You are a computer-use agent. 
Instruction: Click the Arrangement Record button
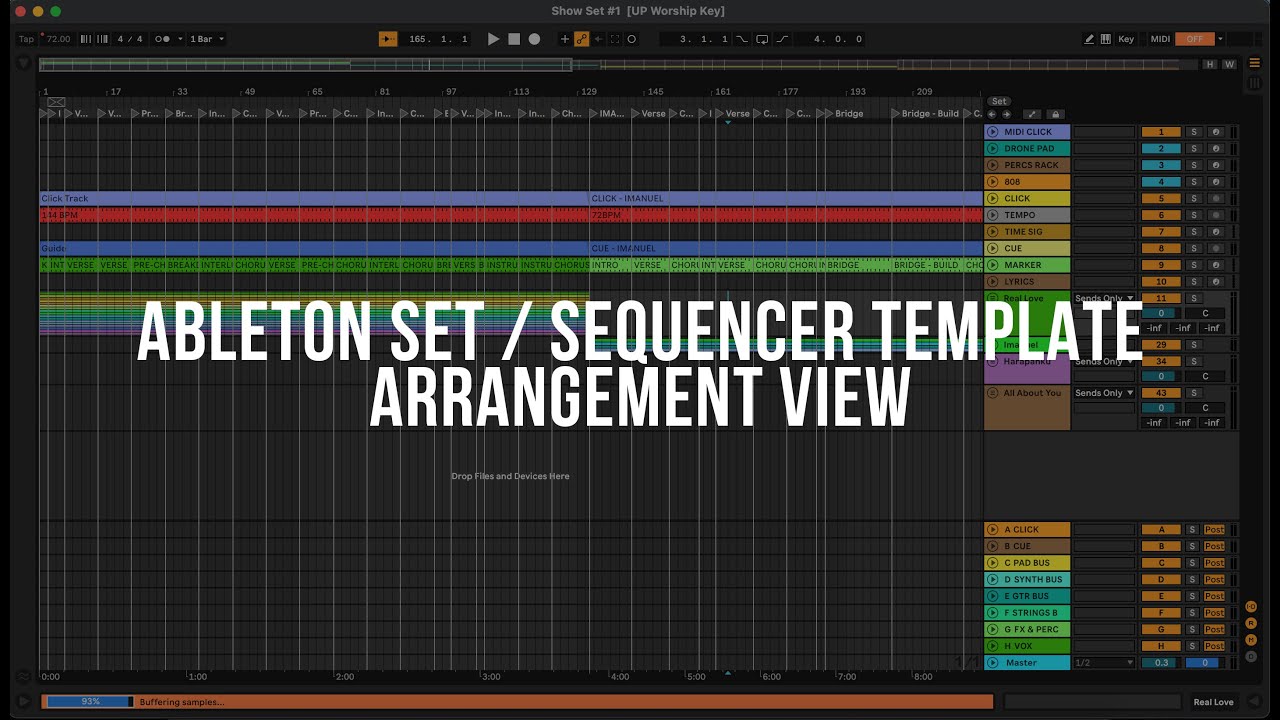tap(534, 39)
